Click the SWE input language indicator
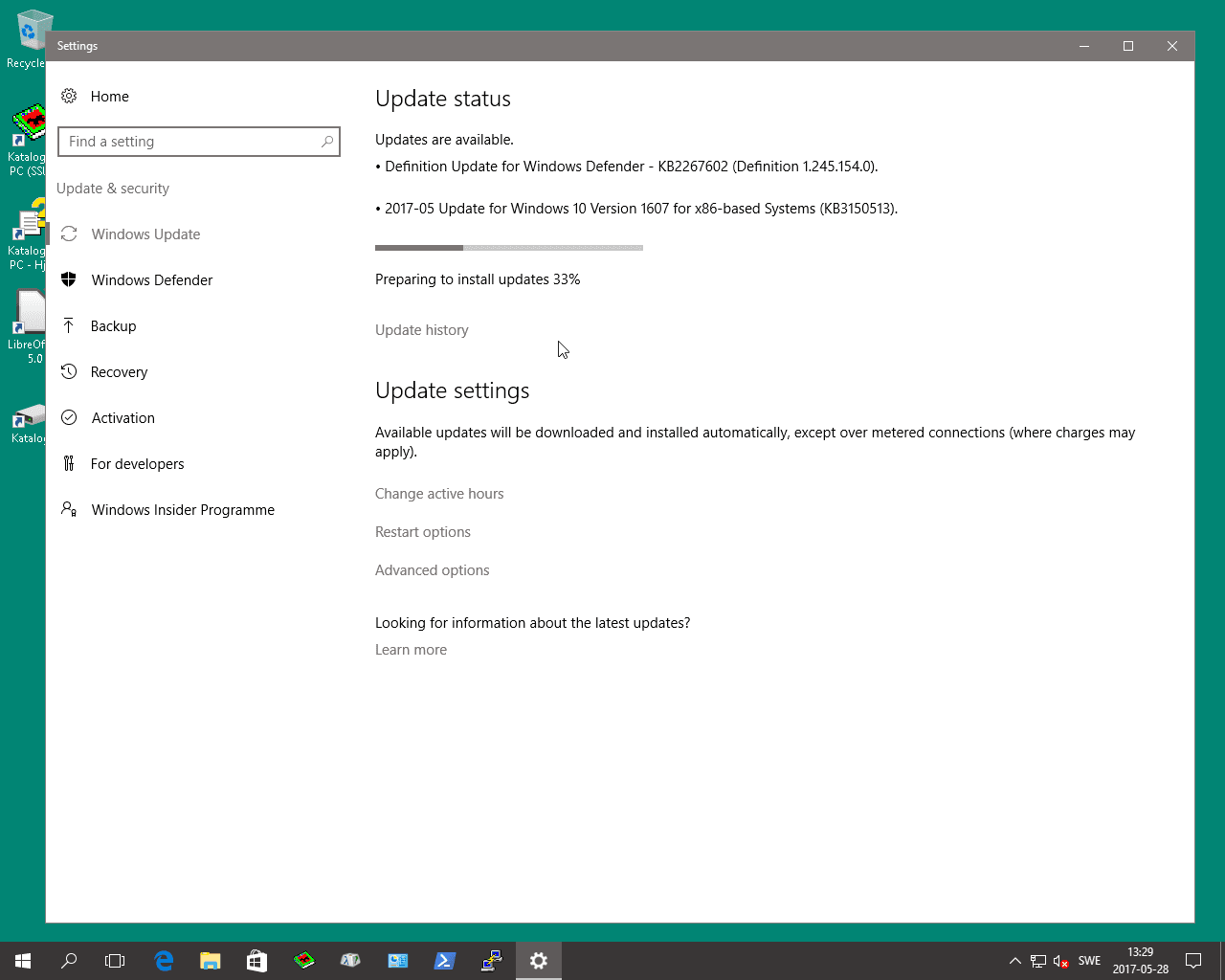1225x980 pixels. 1089,961
